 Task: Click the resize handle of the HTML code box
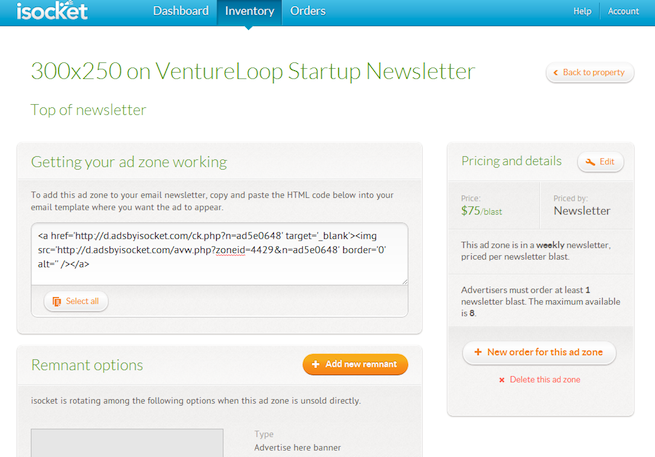click(x=405, y=282)
